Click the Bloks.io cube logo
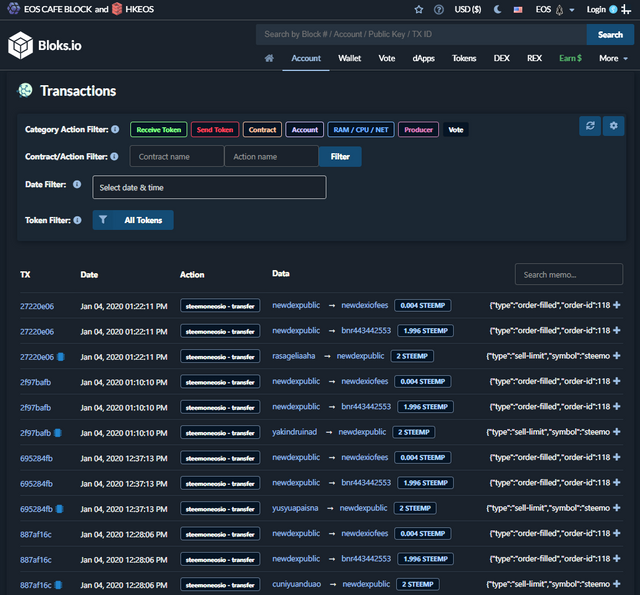The height and width of the screenshot is (595, 640). pos(20,45)
